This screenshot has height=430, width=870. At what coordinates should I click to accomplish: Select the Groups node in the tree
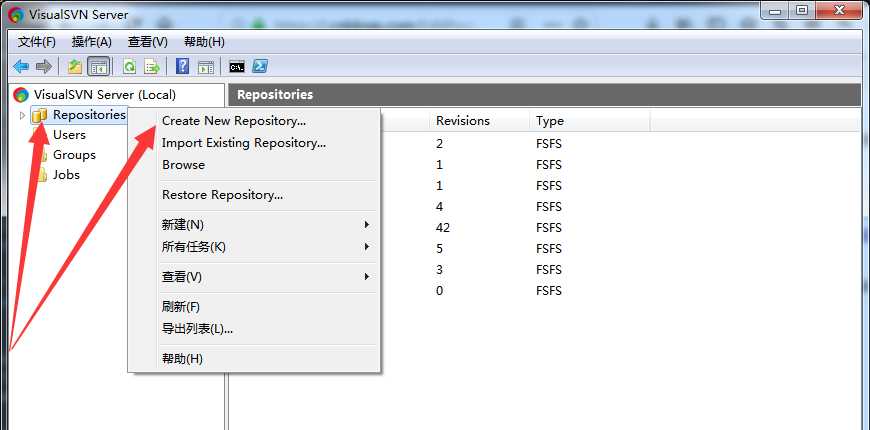(74, 155)
